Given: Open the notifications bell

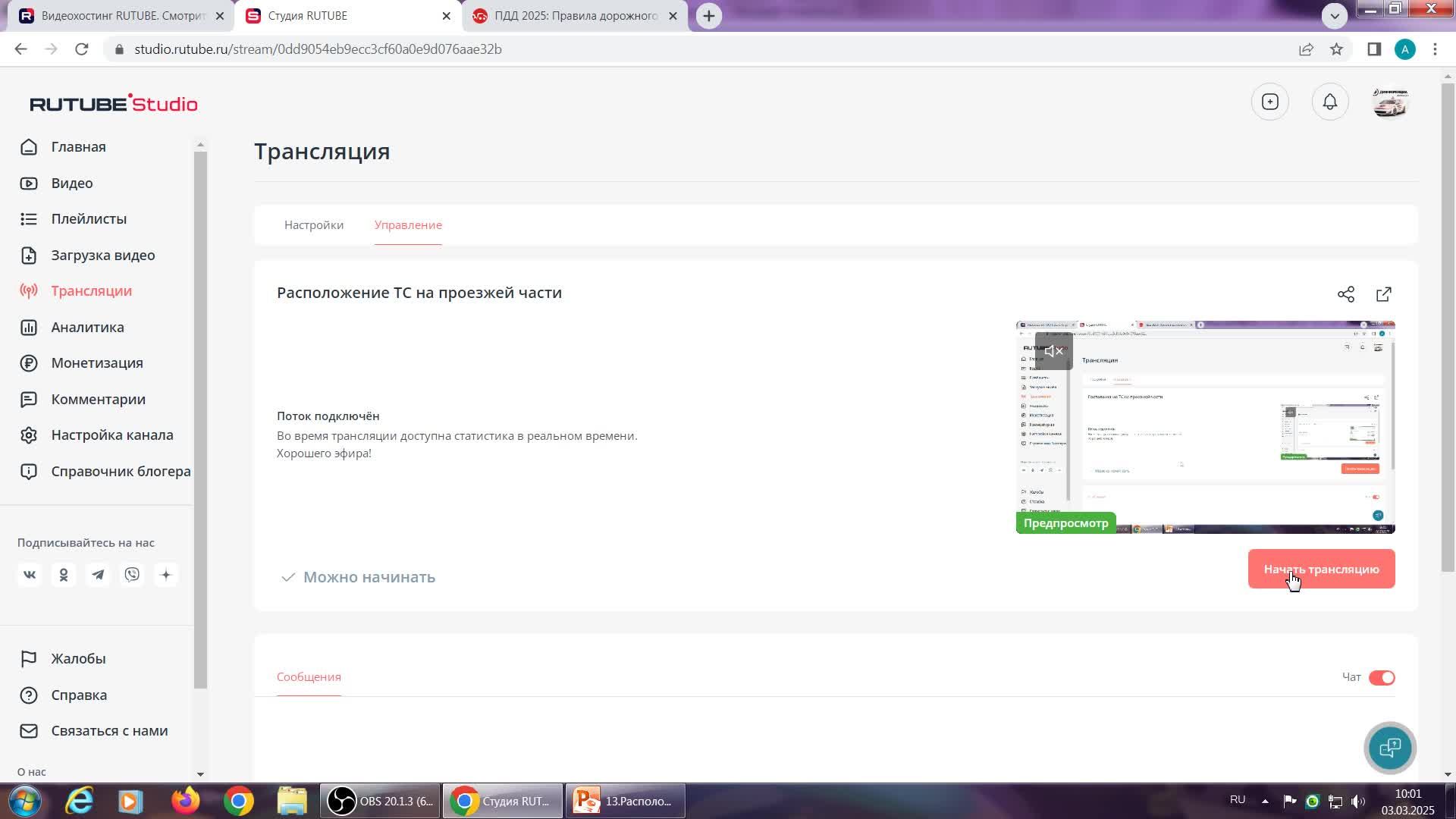Looking at the screenshot, I should point(1330,102).
